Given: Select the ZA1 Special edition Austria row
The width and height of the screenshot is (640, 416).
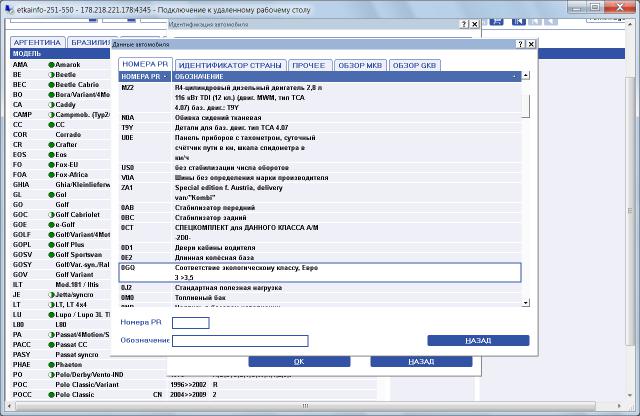Looking at the screenshot, I should (320, 193).
